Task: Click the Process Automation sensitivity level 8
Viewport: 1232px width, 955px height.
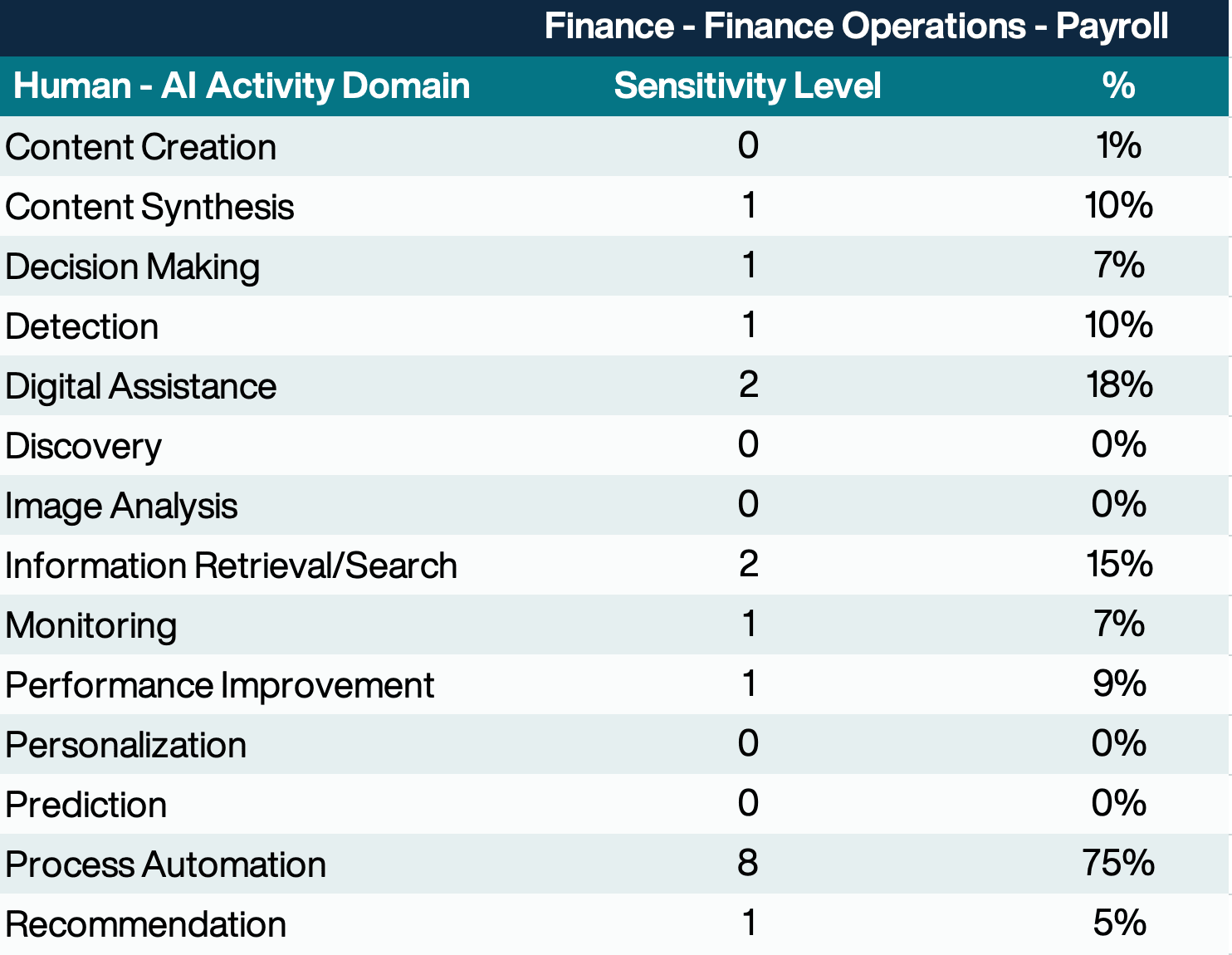Action: pos(748,864)
